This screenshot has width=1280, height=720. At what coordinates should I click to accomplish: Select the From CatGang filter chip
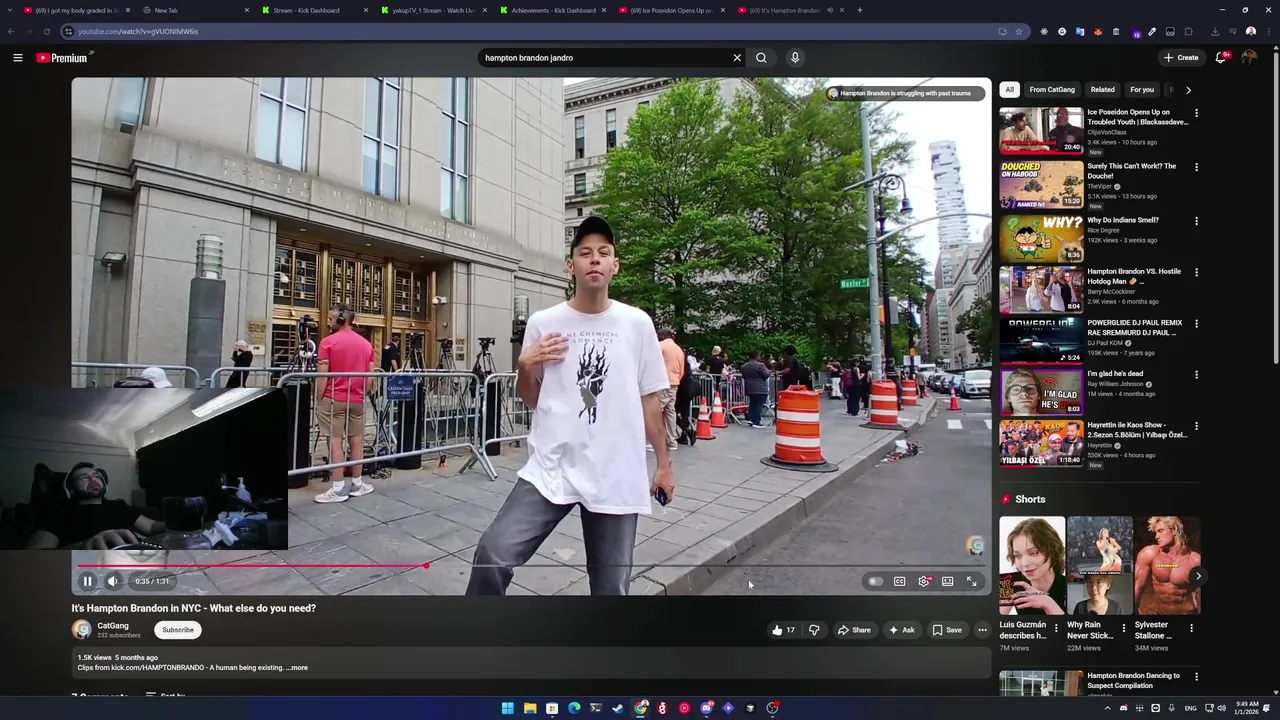tap(1052, 90)
